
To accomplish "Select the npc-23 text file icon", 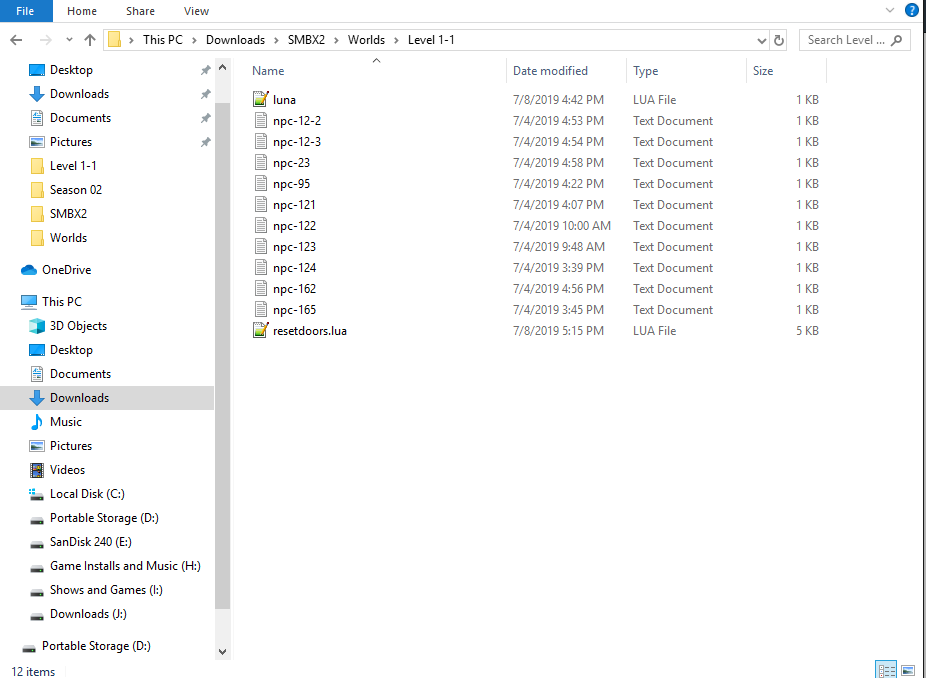I will click(x=260, y=162).
